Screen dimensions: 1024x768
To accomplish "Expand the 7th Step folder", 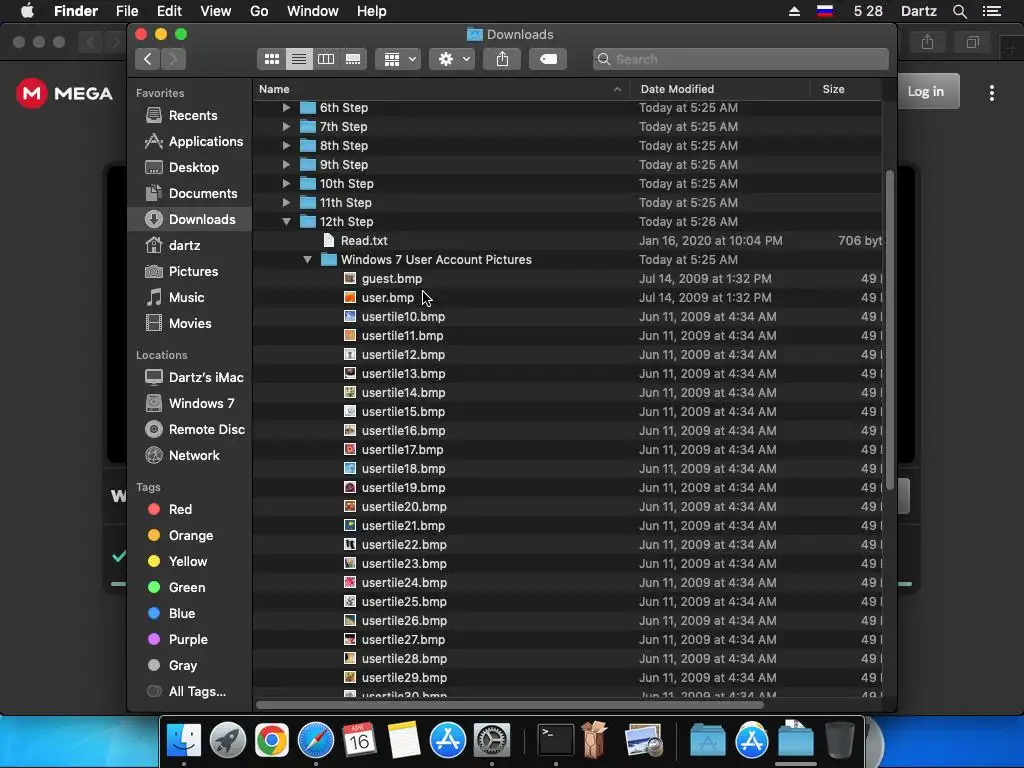I will 286,127.
